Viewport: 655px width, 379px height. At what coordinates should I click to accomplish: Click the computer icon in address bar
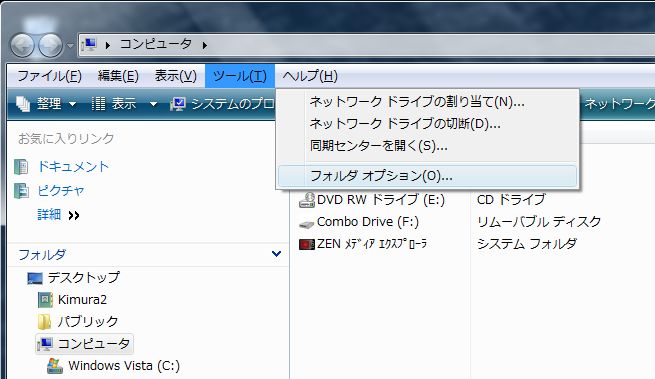(x=89, y=45)
